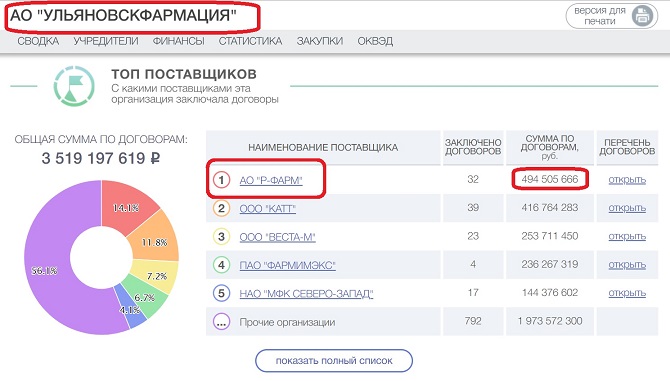Select the green number 4 circle icon

point(221,265)
